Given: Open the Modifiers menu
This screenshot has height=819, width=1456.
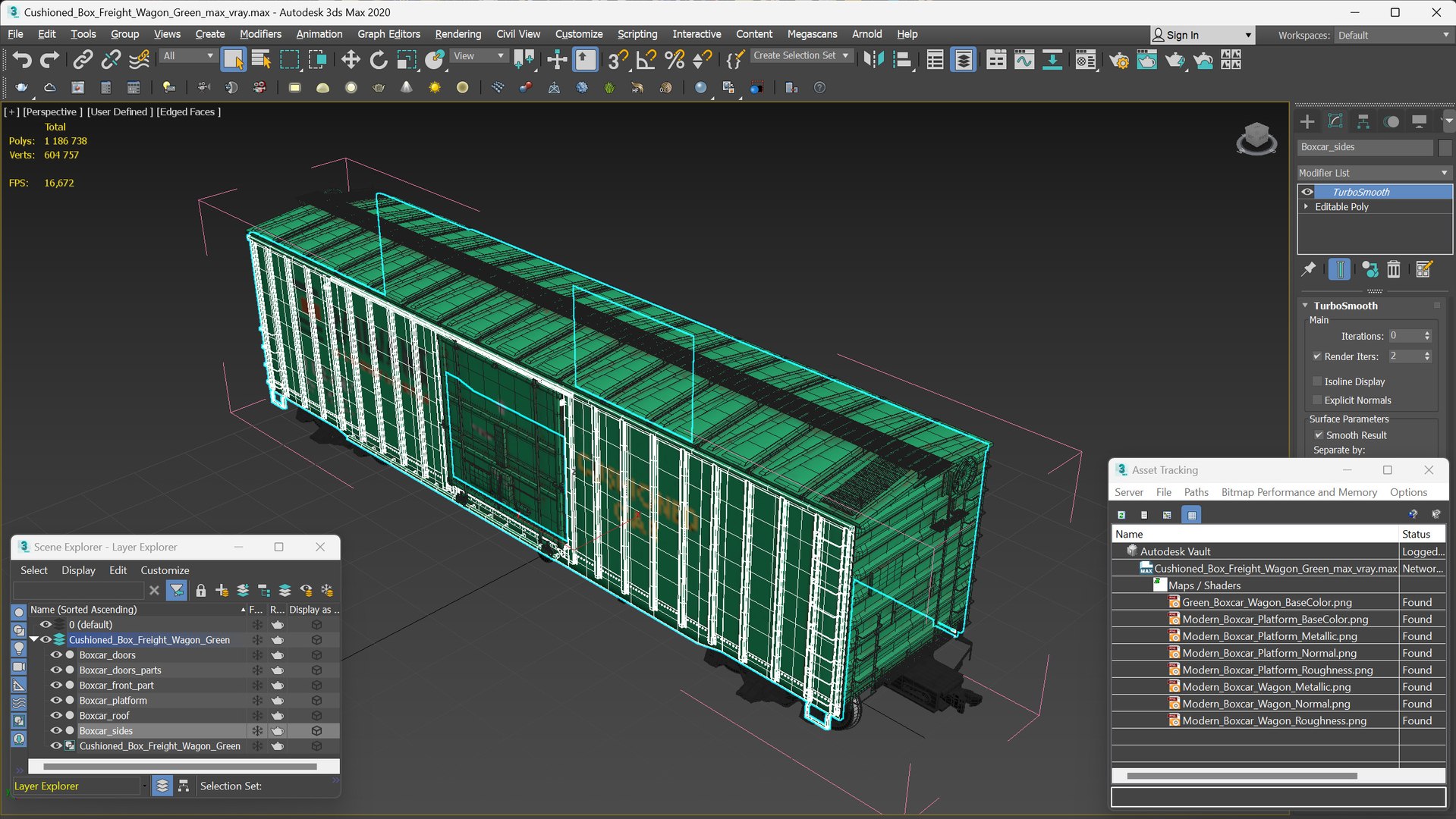Looking at the screenshot, I should click(x=260, y=34).
